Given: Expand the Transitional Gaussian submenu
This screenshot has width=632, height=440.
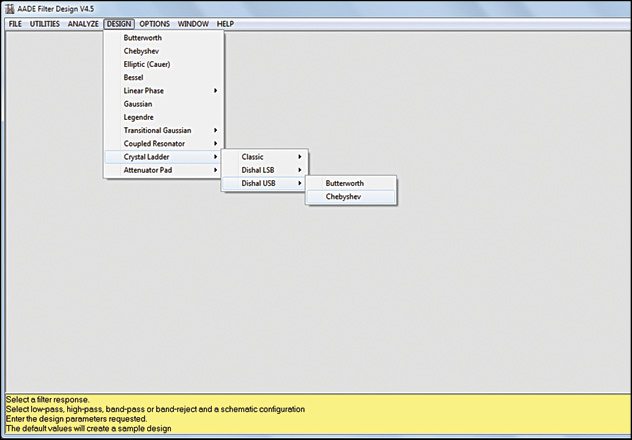Looking at the screenshot, I should click(x=158, y=130).
